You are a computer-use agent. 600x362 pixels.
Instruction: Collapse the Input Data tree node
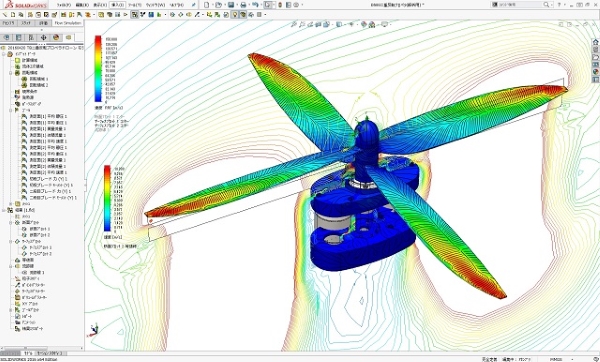(4, 54)
